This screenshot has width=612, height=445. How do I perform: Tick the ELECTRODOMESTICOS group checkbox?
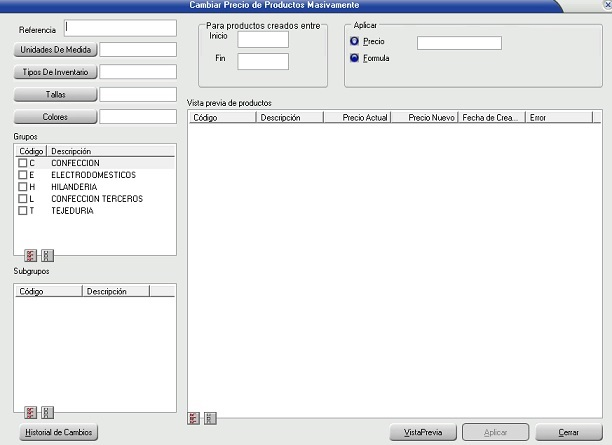coord(23,175)
